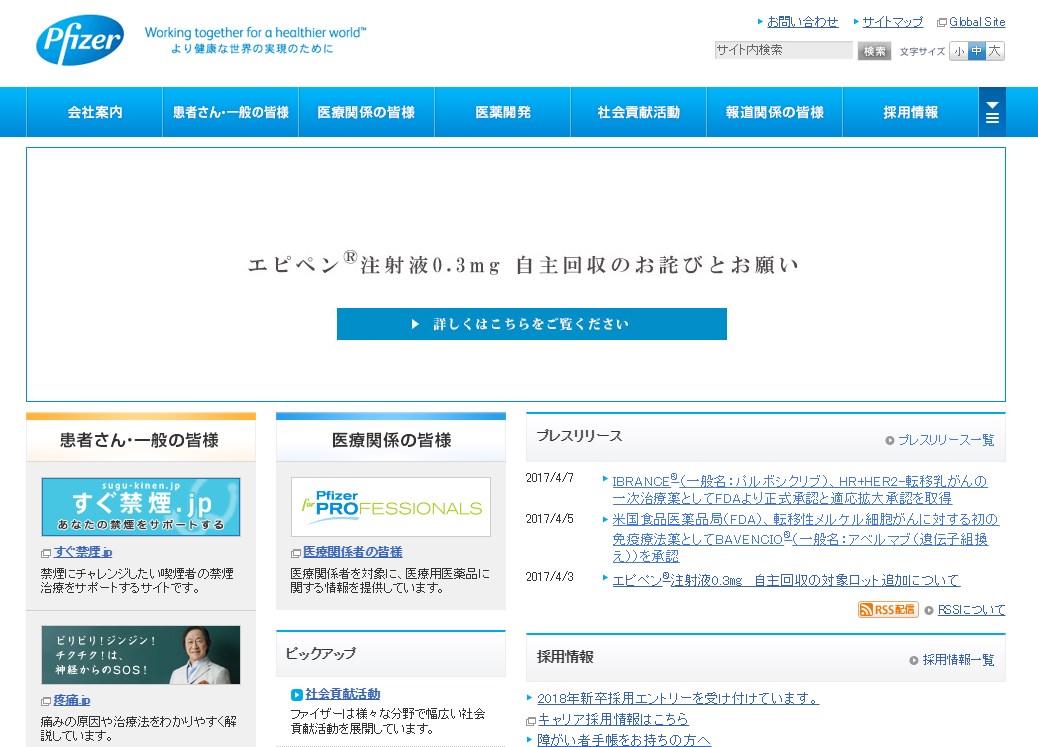Open 患者さん・一般の皆様 nav menu
The width and height of the screenshot is (1038, 747).
pos(230,112)
